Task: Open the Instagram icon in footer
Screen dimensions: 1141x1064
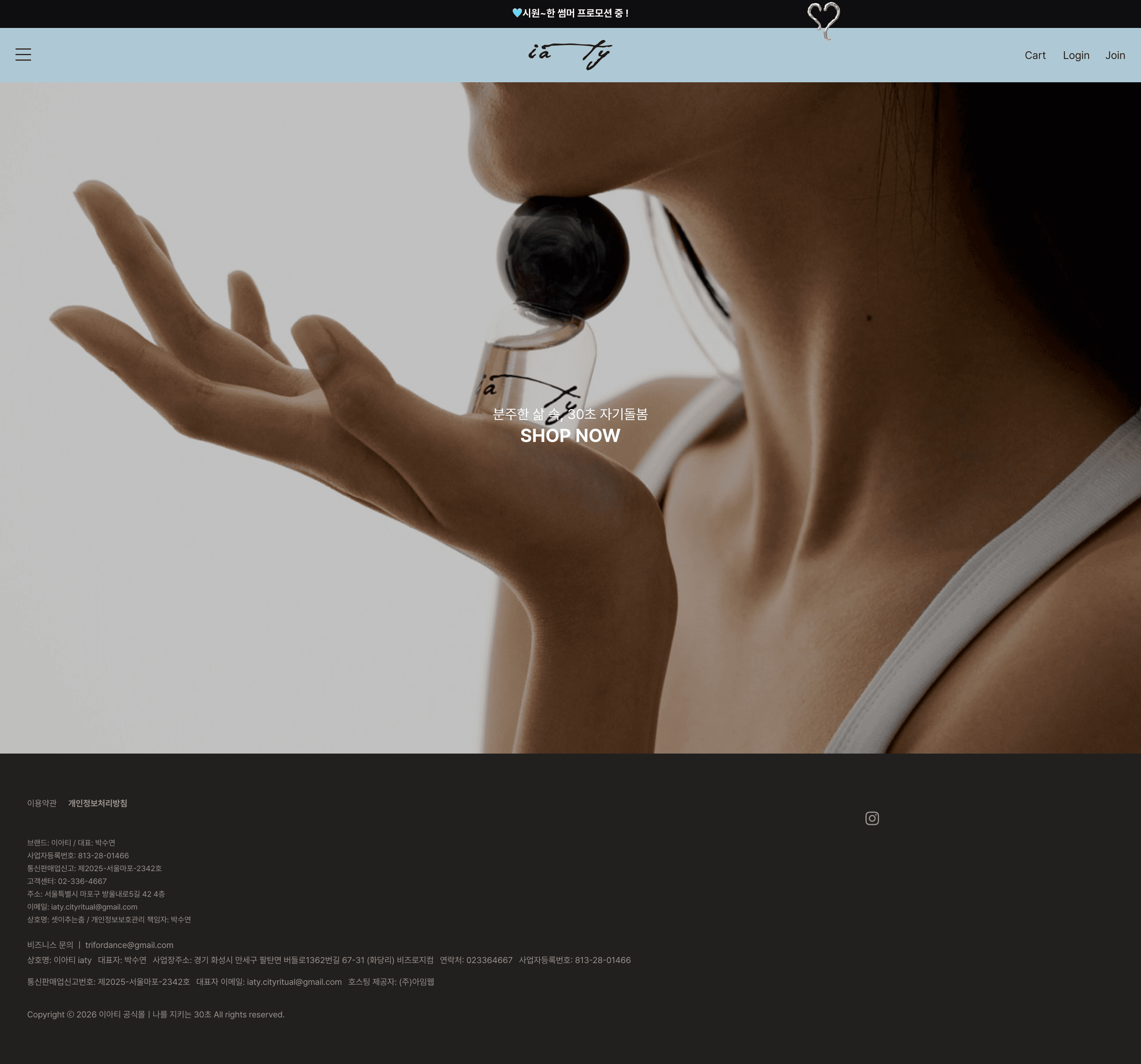Action: (872, 818)
